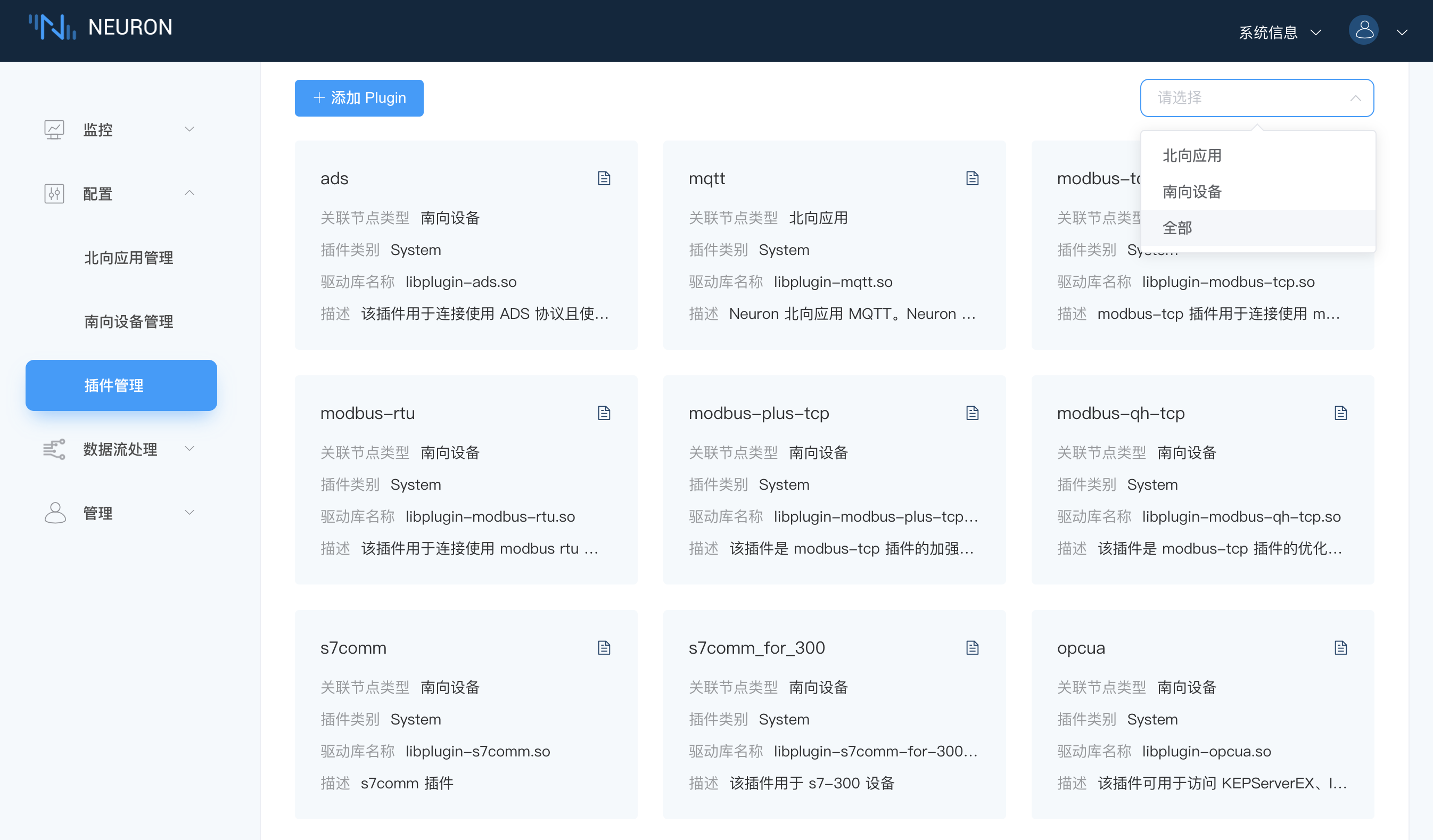Click the libplugin-opcua.so library name
This screenshot has width=1433, height=840.
pos(1207,752)
